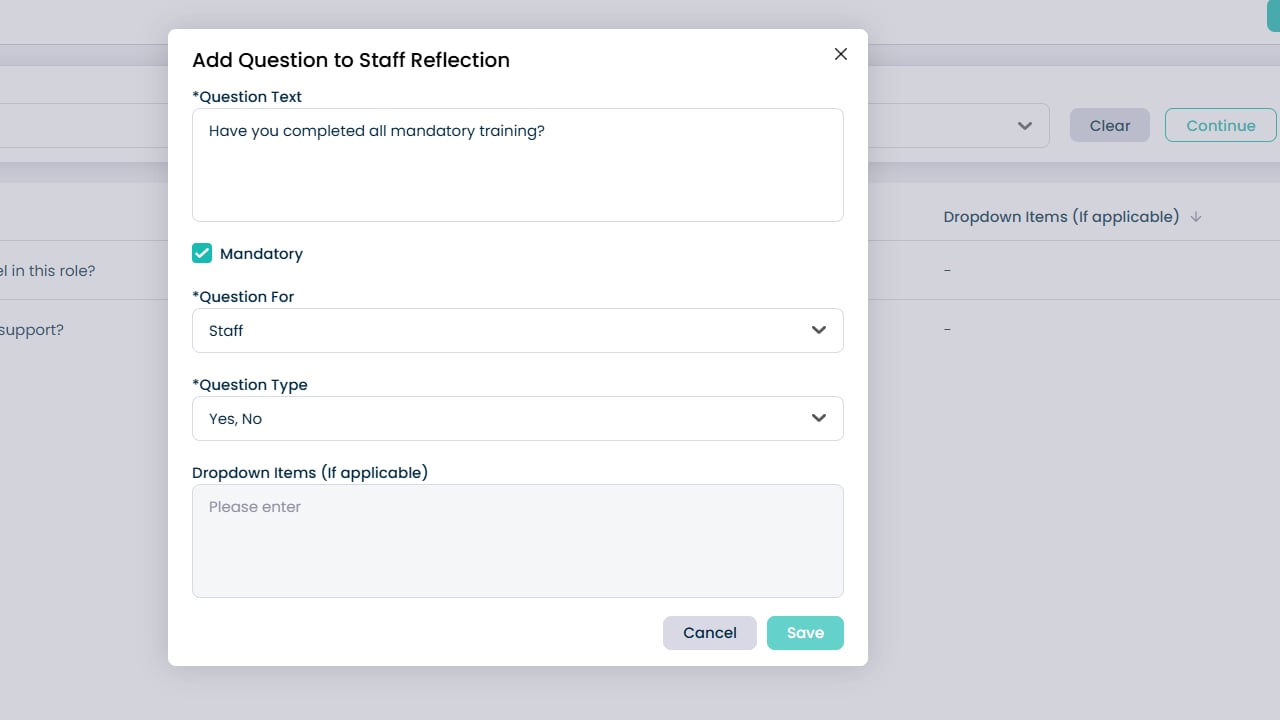Save the new reflection question
Viewport: 1280px width, 720px height.
805,633
